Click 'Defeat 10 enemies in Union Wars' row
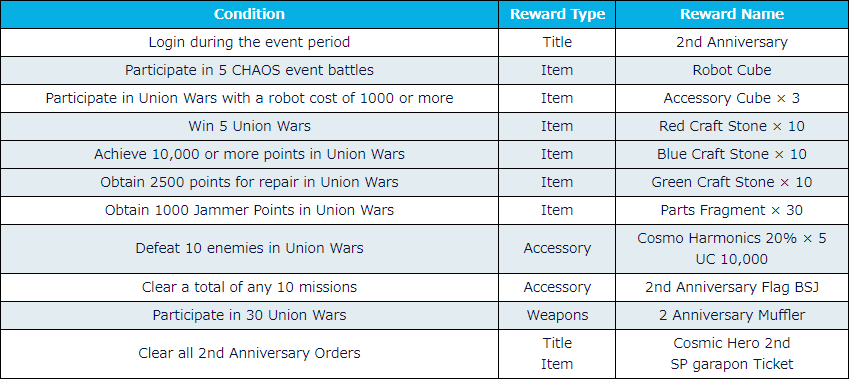Screen dimensions: 849x379 click(x=424, y=249)
